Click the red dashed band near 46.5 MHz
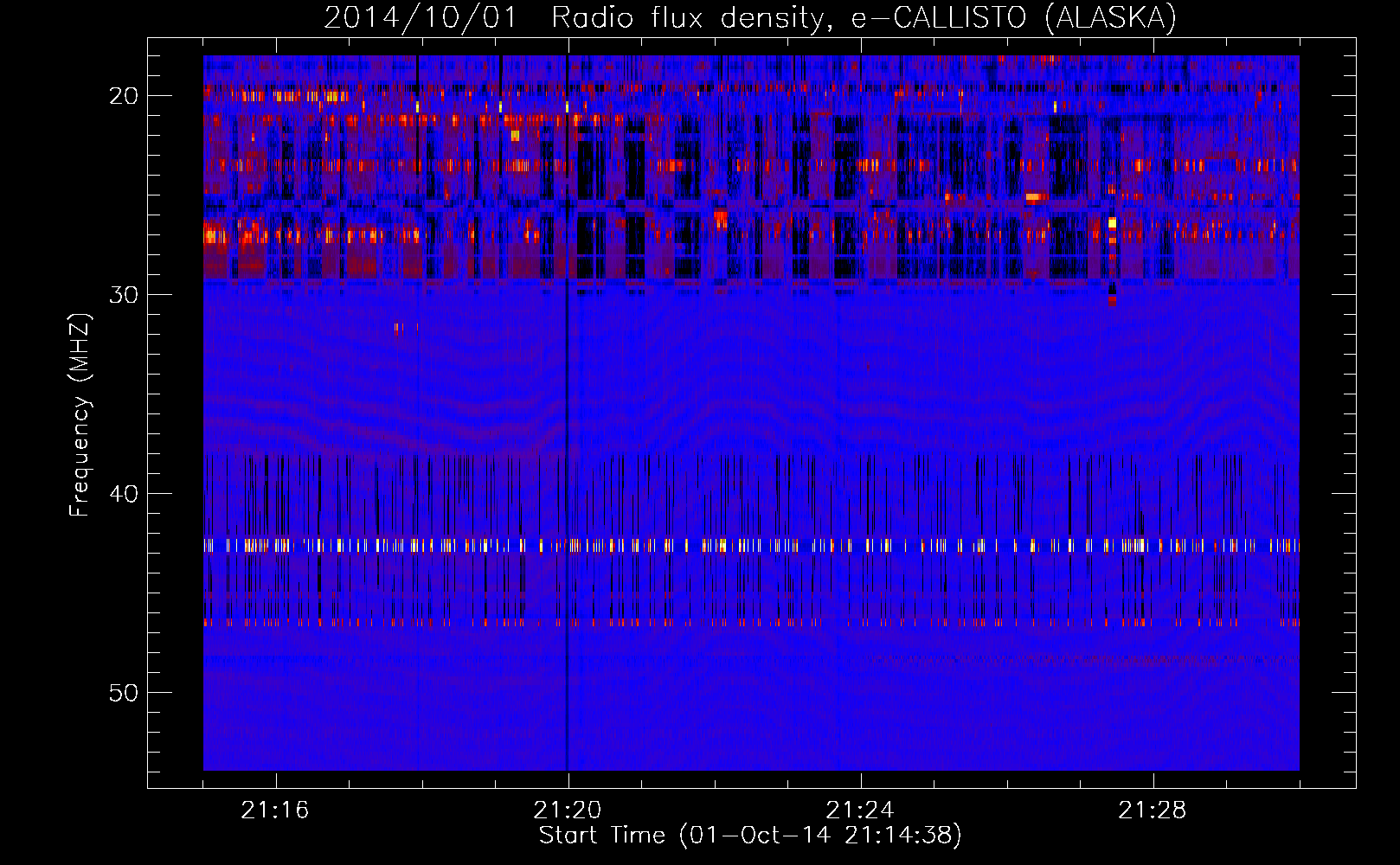 (x=751, y=623)
